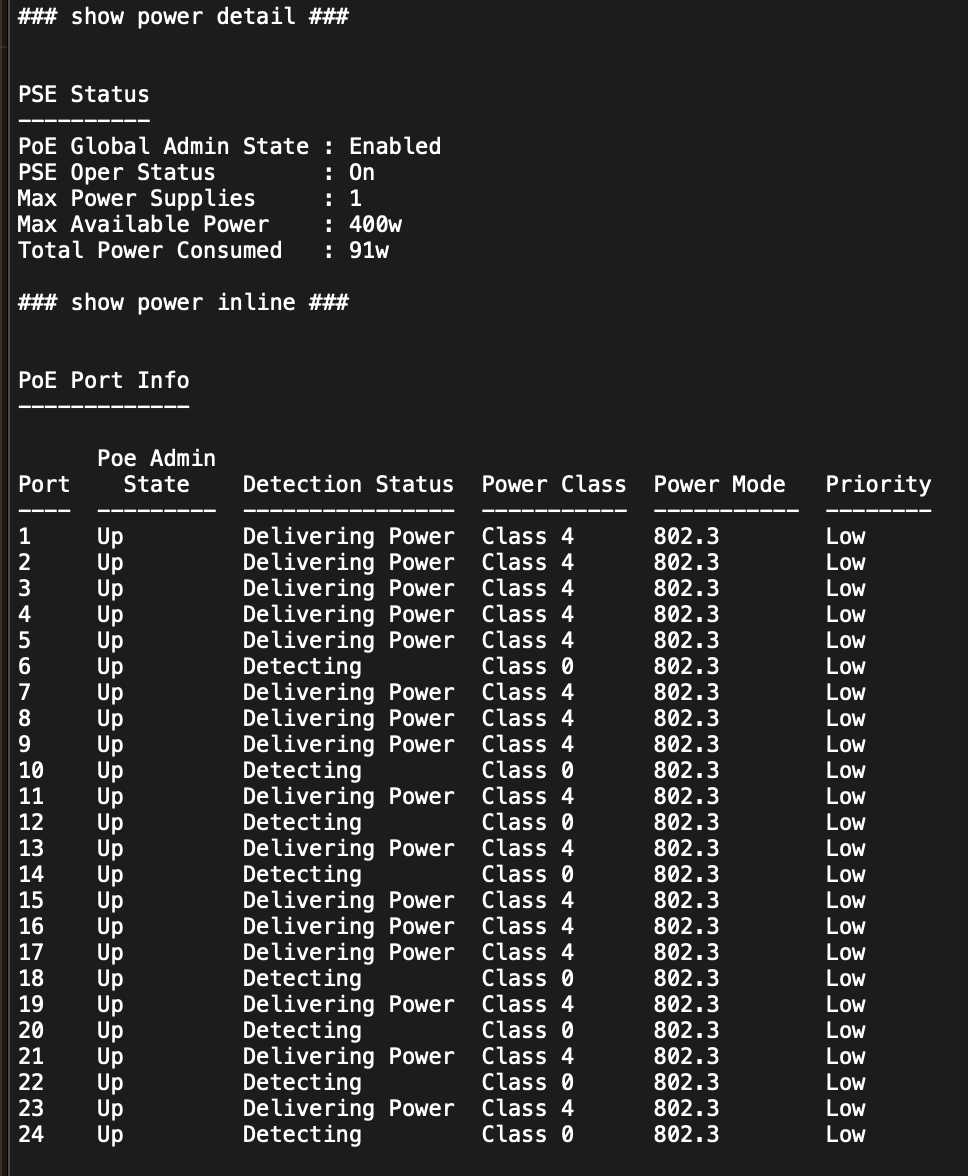
Task: Click the "Power Mode" column header
Action: pyautogui.click(x=719, y=484)
